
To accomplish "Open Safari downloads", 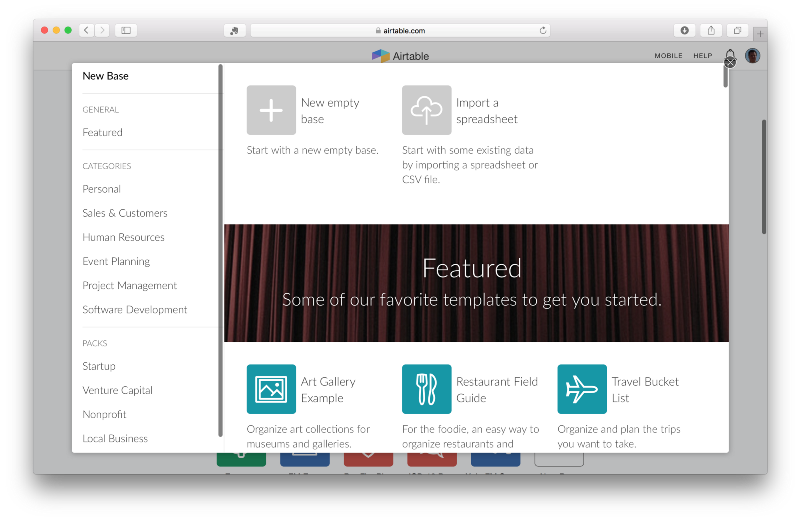I will click(685, 30).
